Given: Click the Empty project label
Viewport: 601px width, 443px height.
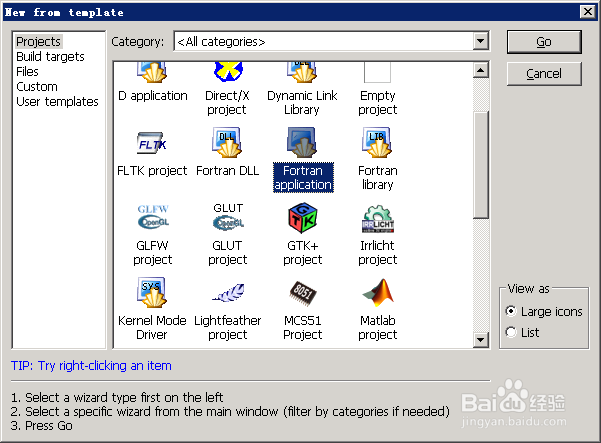Looking at the screenshot, I should [x=378, y=102].
